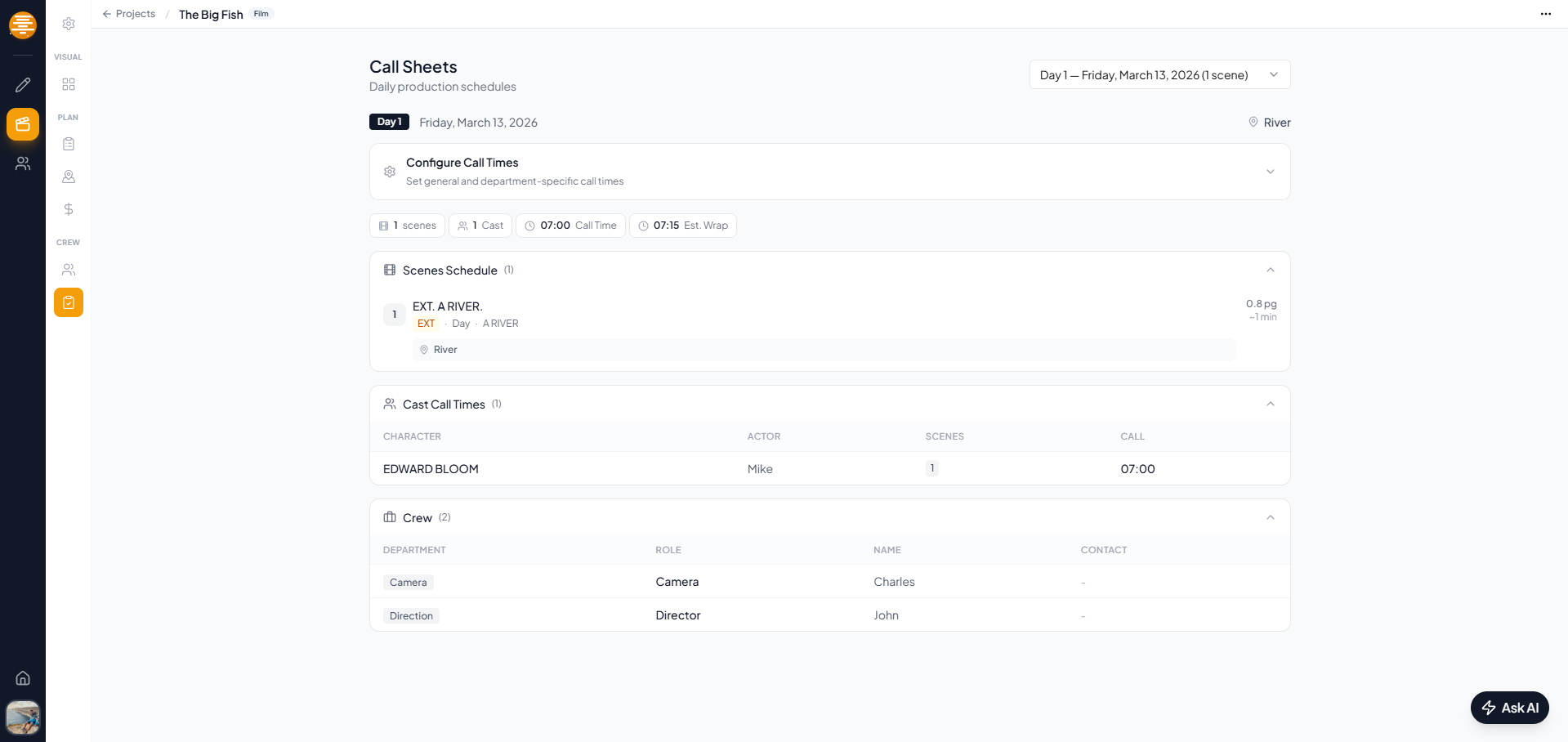Image resolution: width=1568 pixels, height=742 pixels.
Task: Open the locations map pin icon
Action: coord(69,177)
